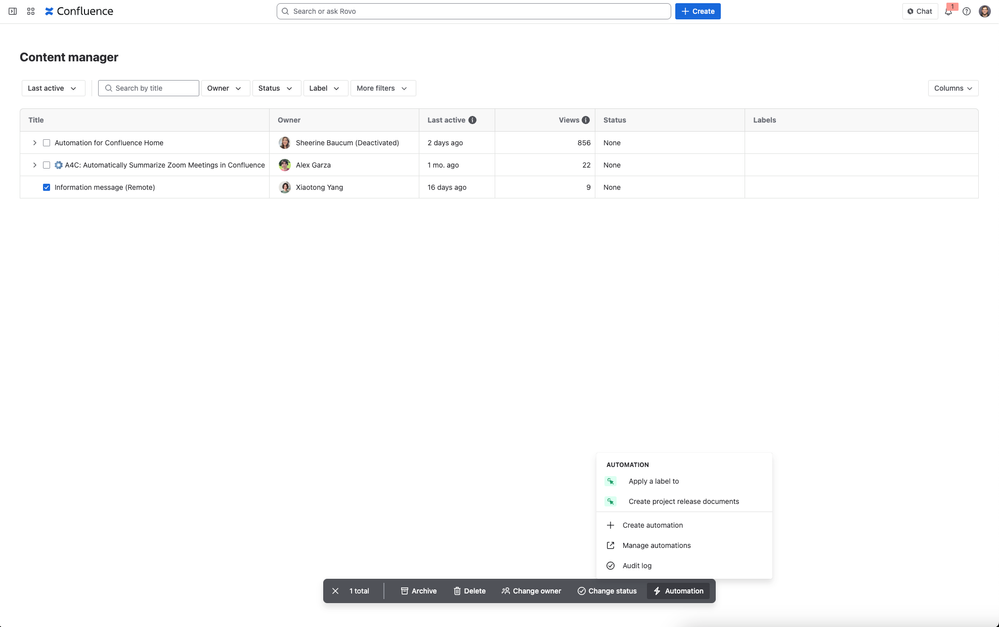
Task: Click the search magnifier in top bar
Action: click(x=285, y=11)
